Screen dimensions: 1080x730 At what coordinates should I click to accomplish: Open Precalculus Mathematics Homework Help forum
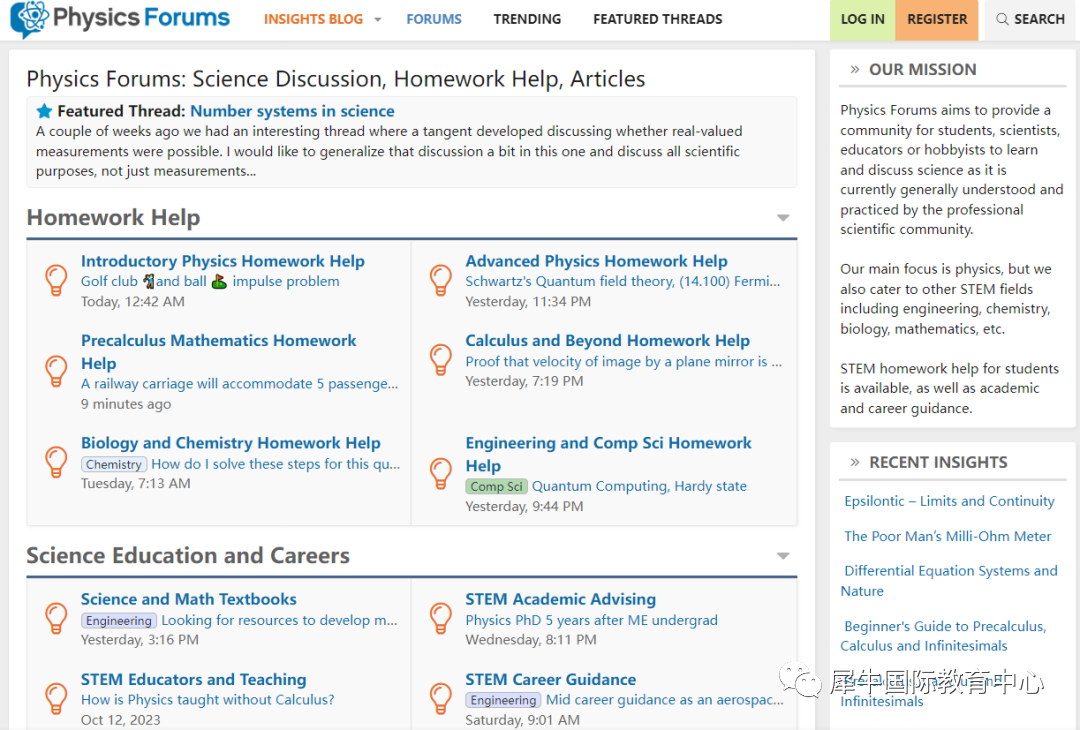(x=218, y=352)
